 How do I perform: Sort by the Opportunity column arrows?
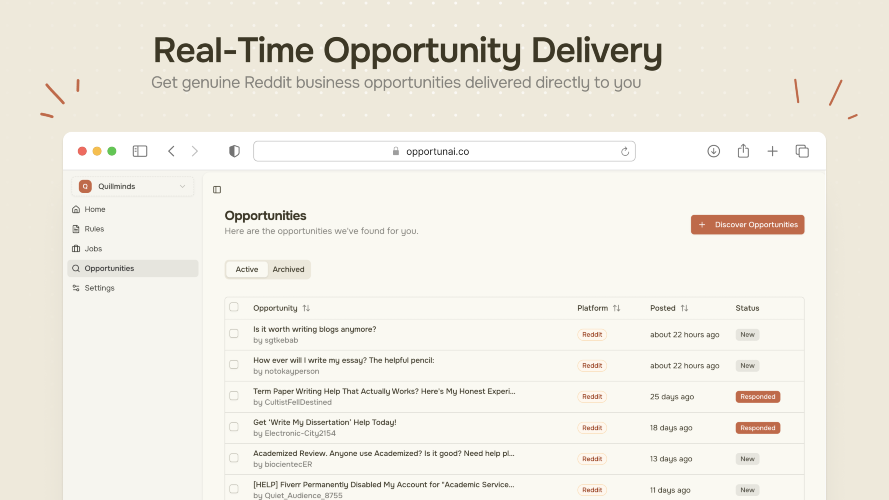click(306, 308)
